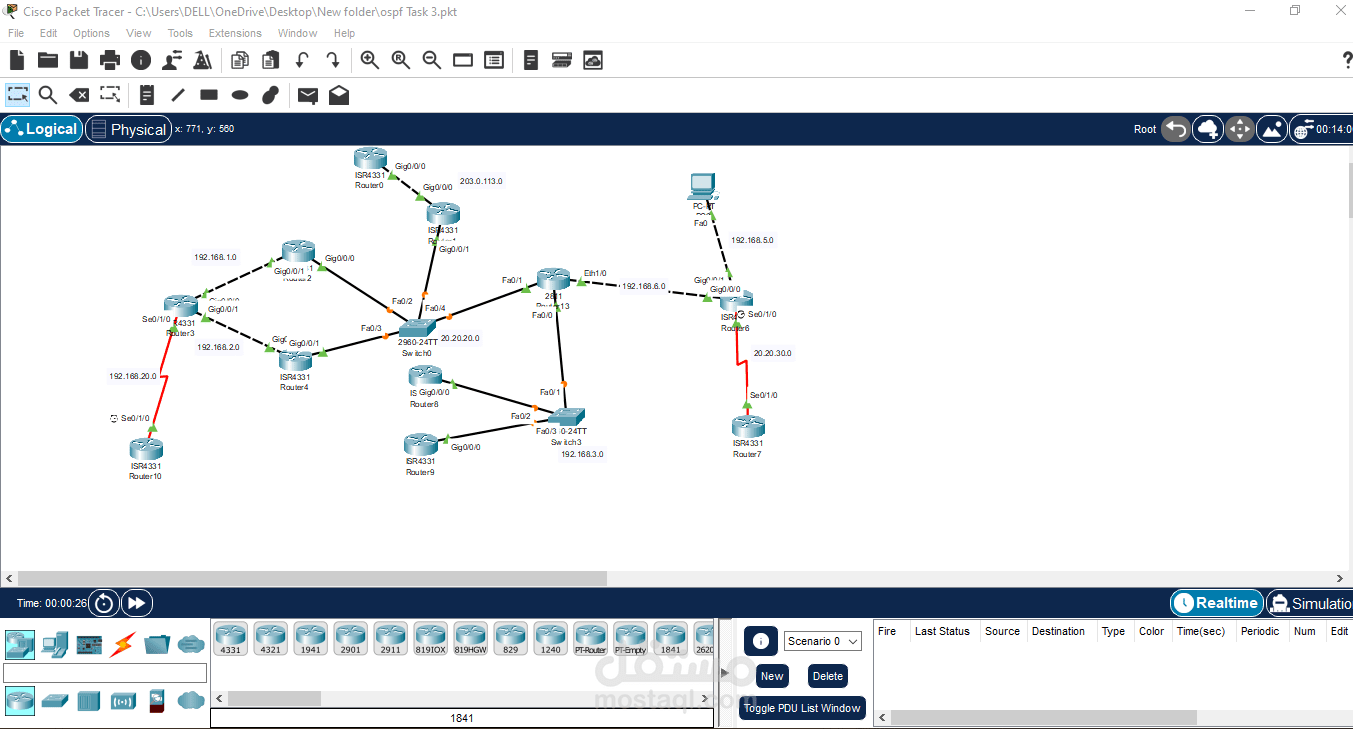1353x729 pixels.
Task: Click Toggle PDU List Window button
Action: (x=802, y=708)
